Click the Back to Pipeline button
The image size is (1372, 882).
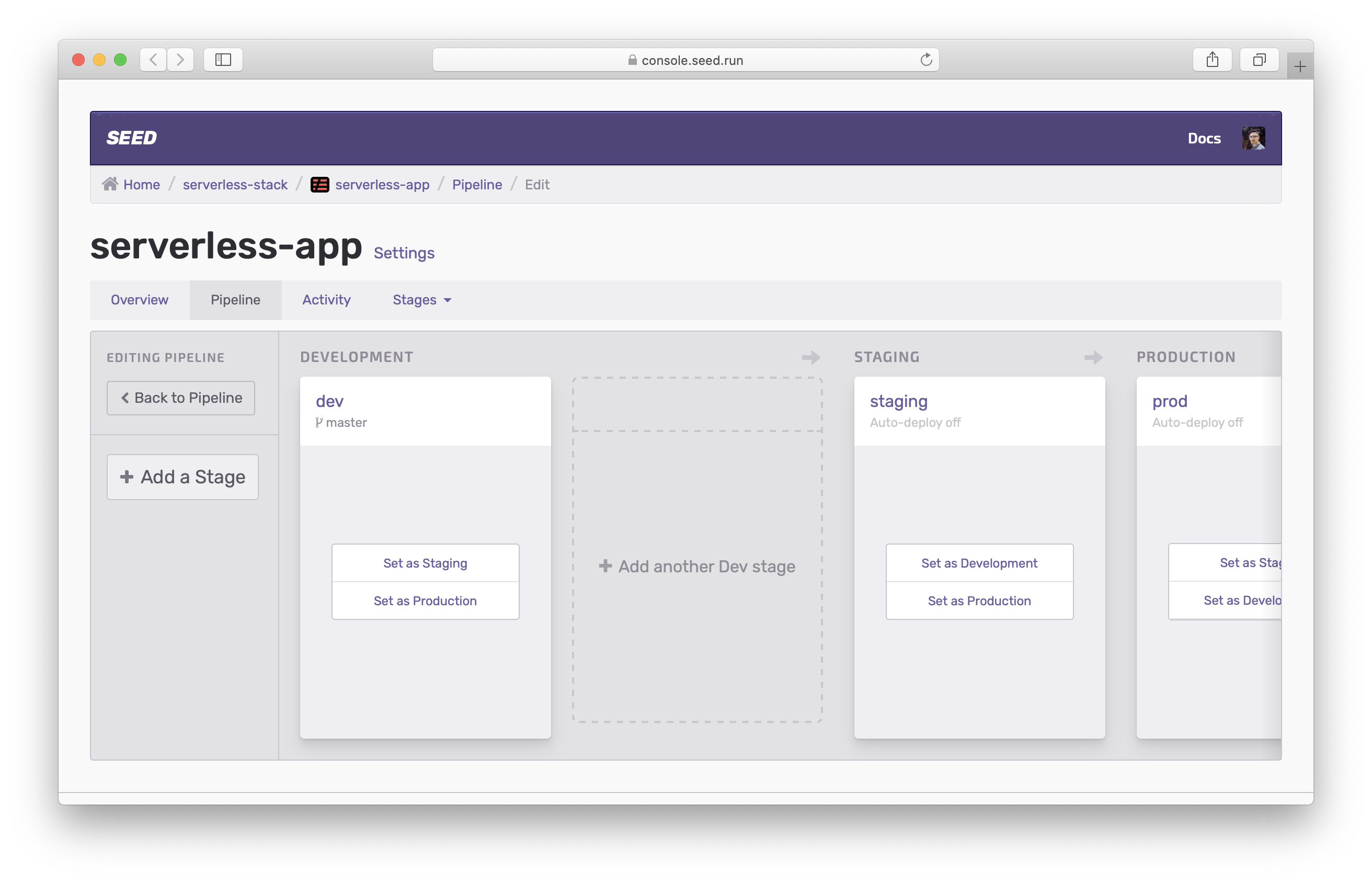click(x=181, y=398)
